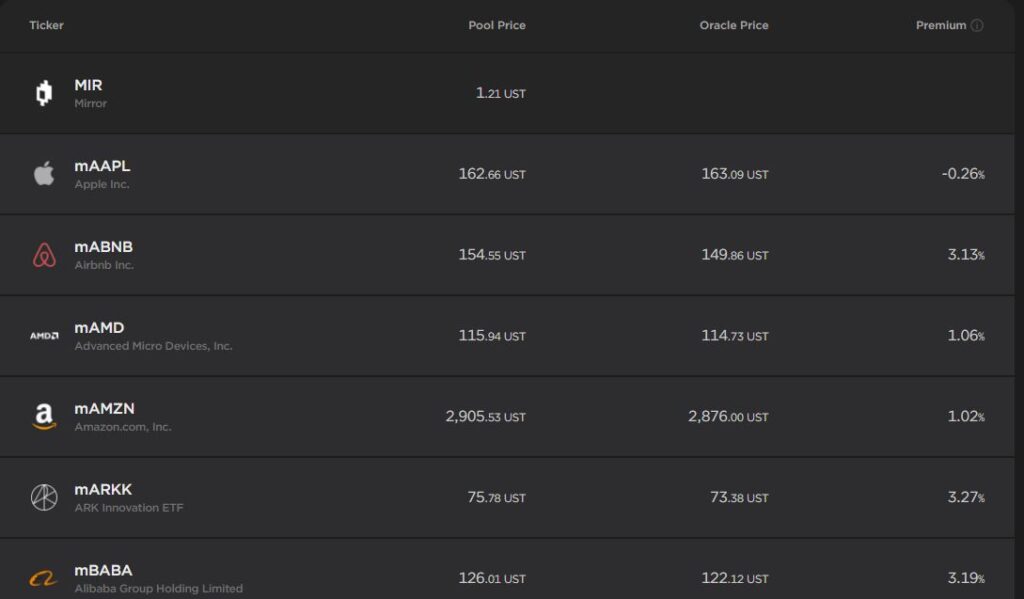Click the Airbnb Inc. company name
The height and width of the screenshot is (599, 1024).
click(104, 265)
